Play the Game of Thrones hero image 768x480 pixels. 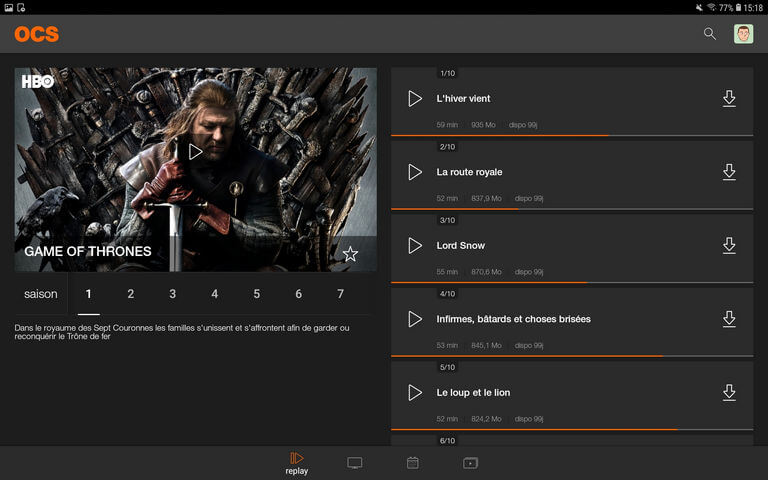coord(195,152)
